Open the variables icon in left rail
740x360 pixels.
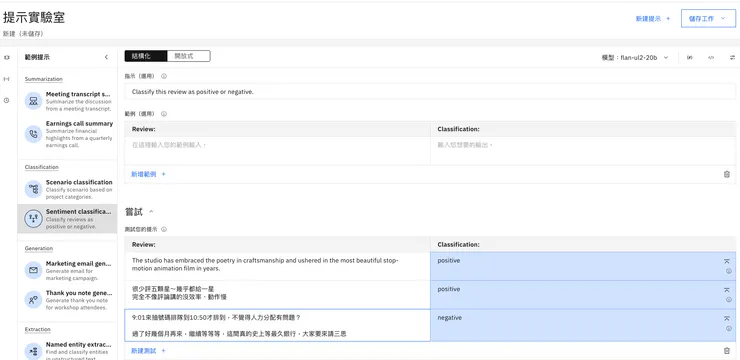point(7,79)
